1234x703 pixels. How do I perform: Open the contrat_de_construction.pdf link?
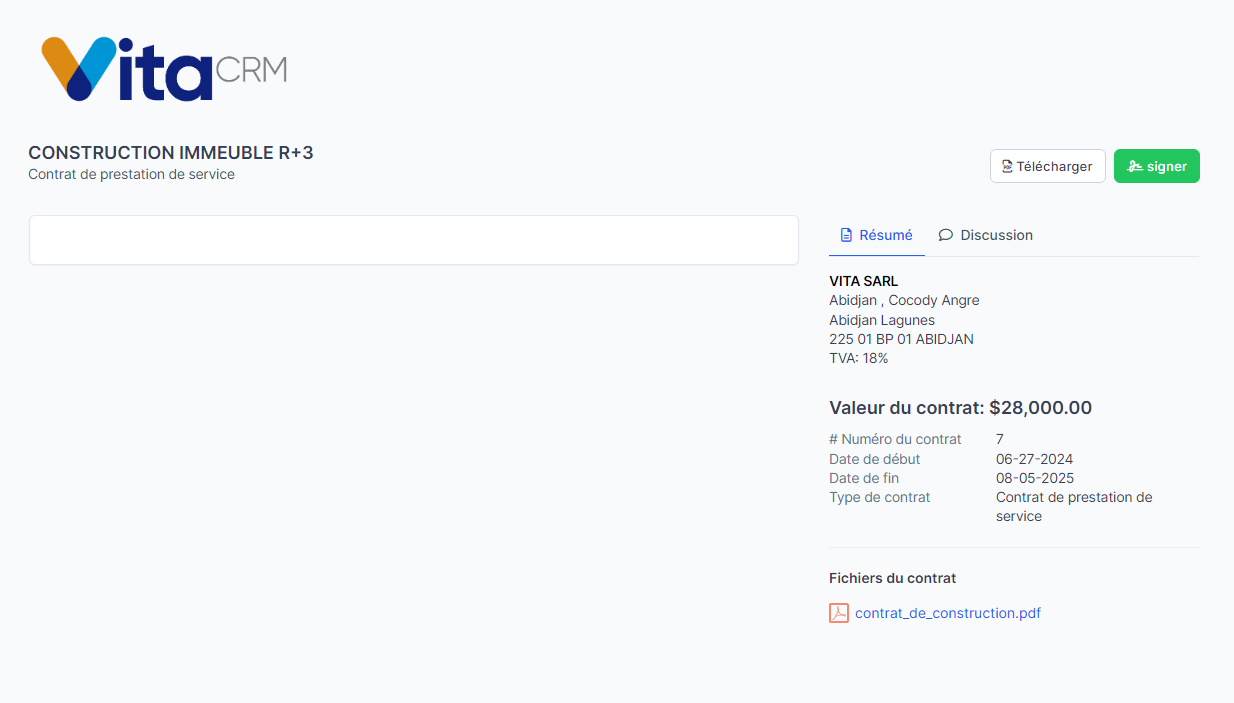pyautogui.click(x=947, y=613)
